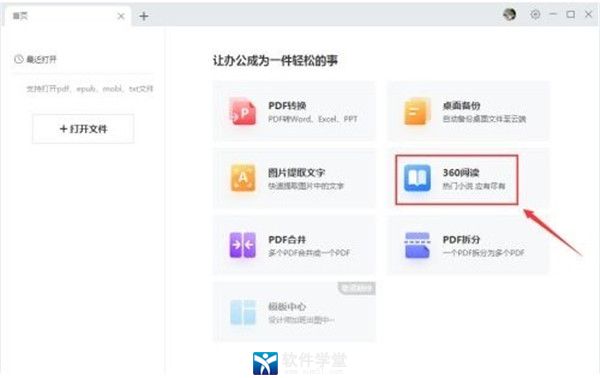Click the 360阅读 title text

[x=461, y=173]
